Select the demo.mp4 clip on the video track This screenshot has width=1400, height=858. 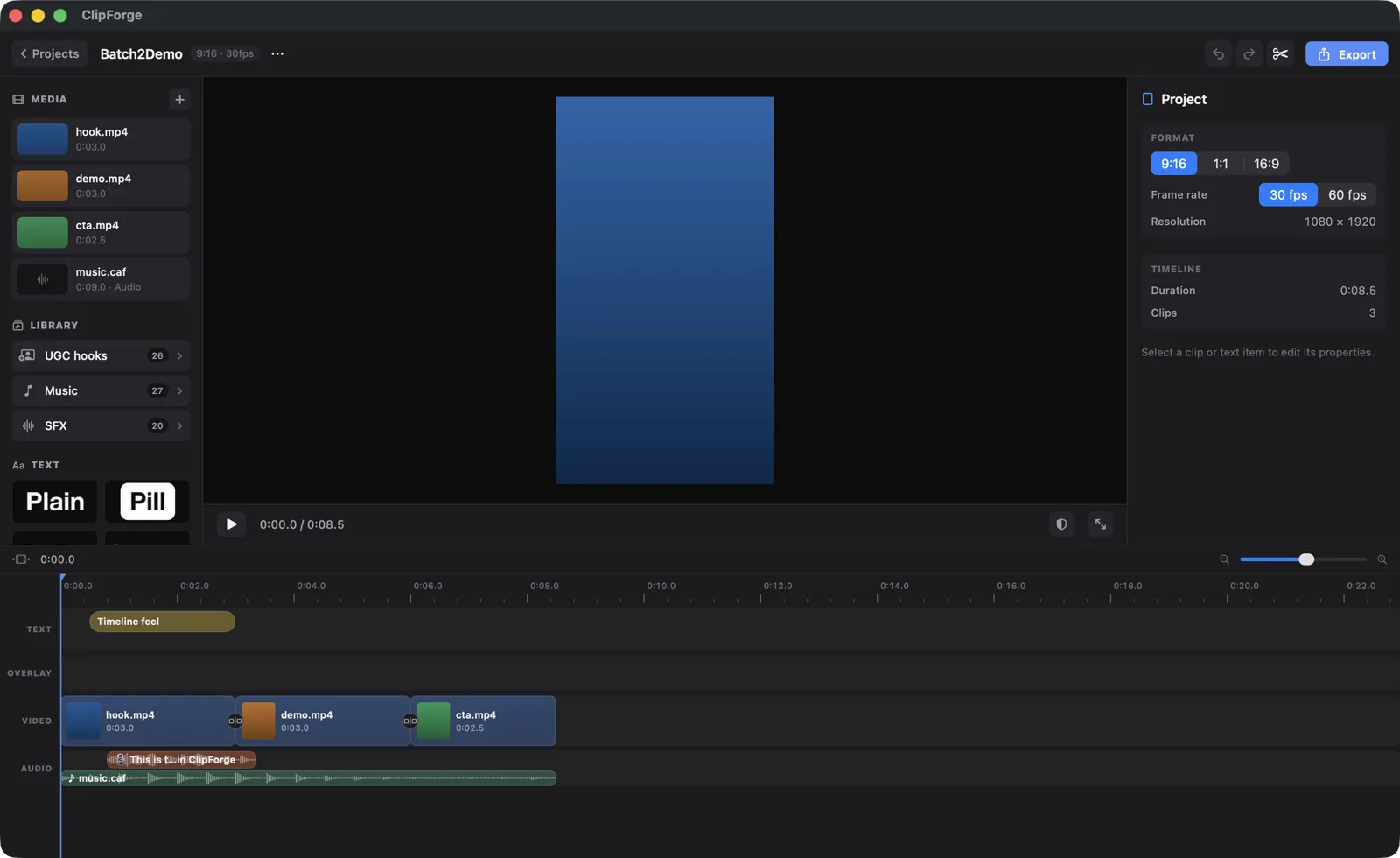(323, 721)
